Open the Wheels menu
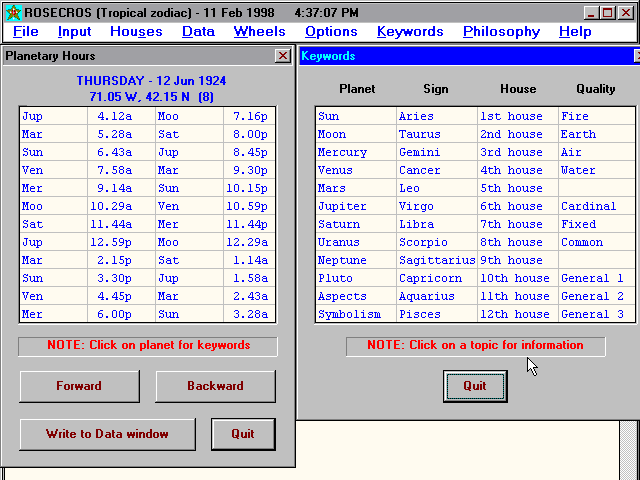 (259, 32)
